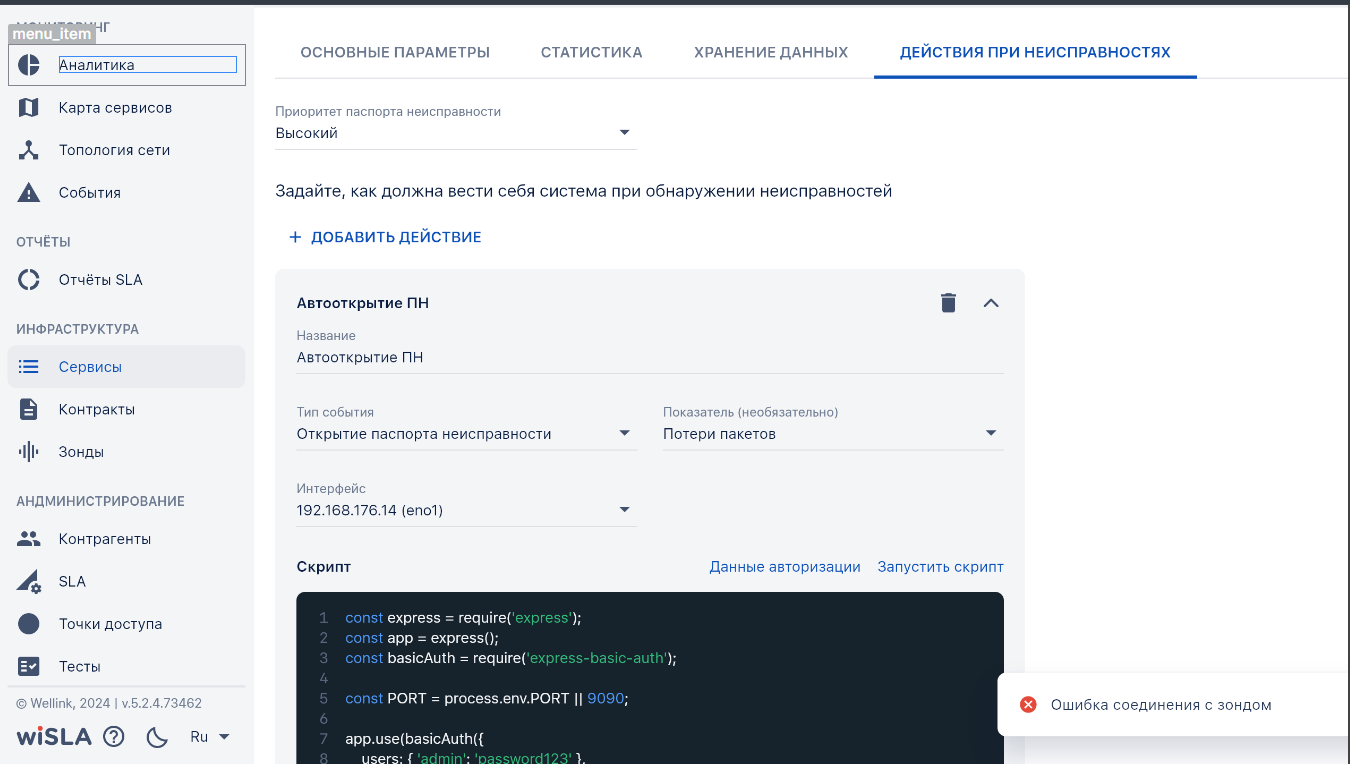
Task: Open the Интерфейс dropdown
Action: click(467, 510)
